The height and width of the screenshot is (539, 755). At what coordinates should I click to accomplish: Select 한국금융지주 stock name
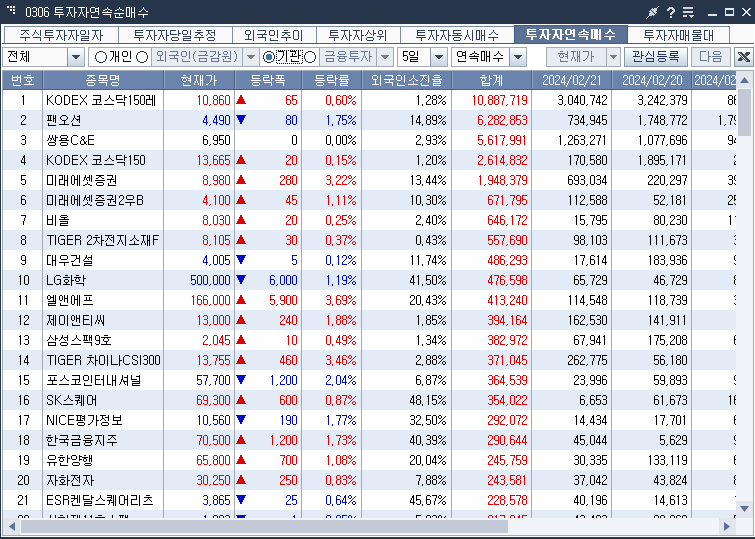(x=81, y=440)
